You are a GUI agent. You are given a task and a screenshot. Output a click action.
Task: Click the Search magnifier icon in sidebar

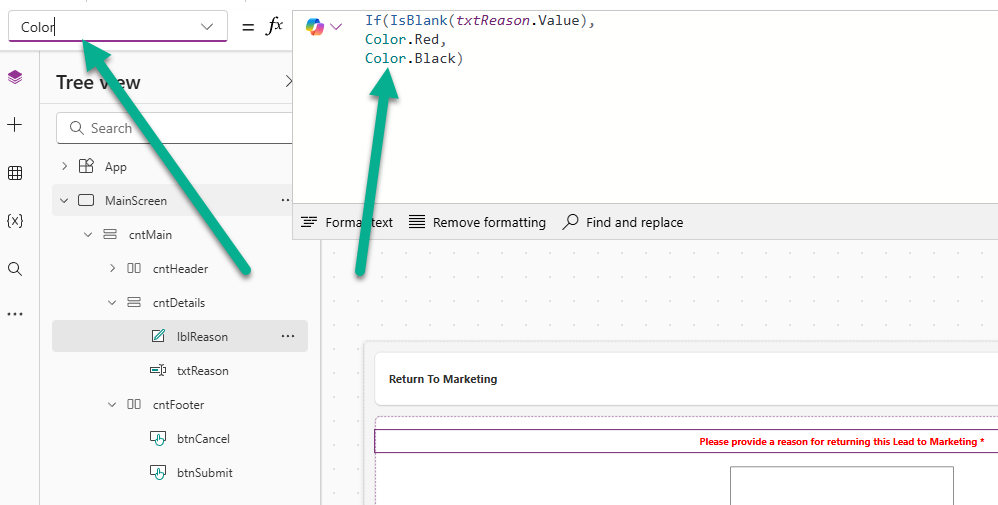click(15, 269)
